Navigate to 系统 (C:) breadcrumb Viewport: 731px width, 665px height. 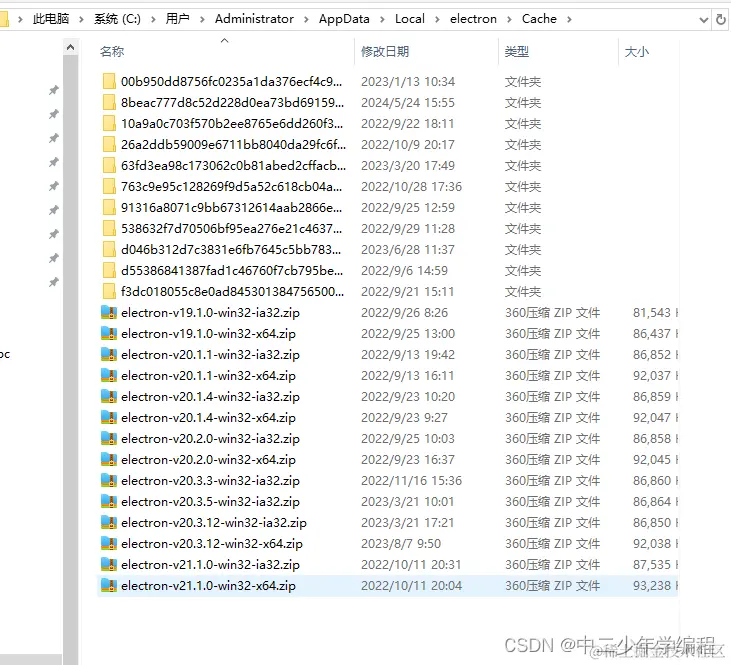(x=117, y=19)
